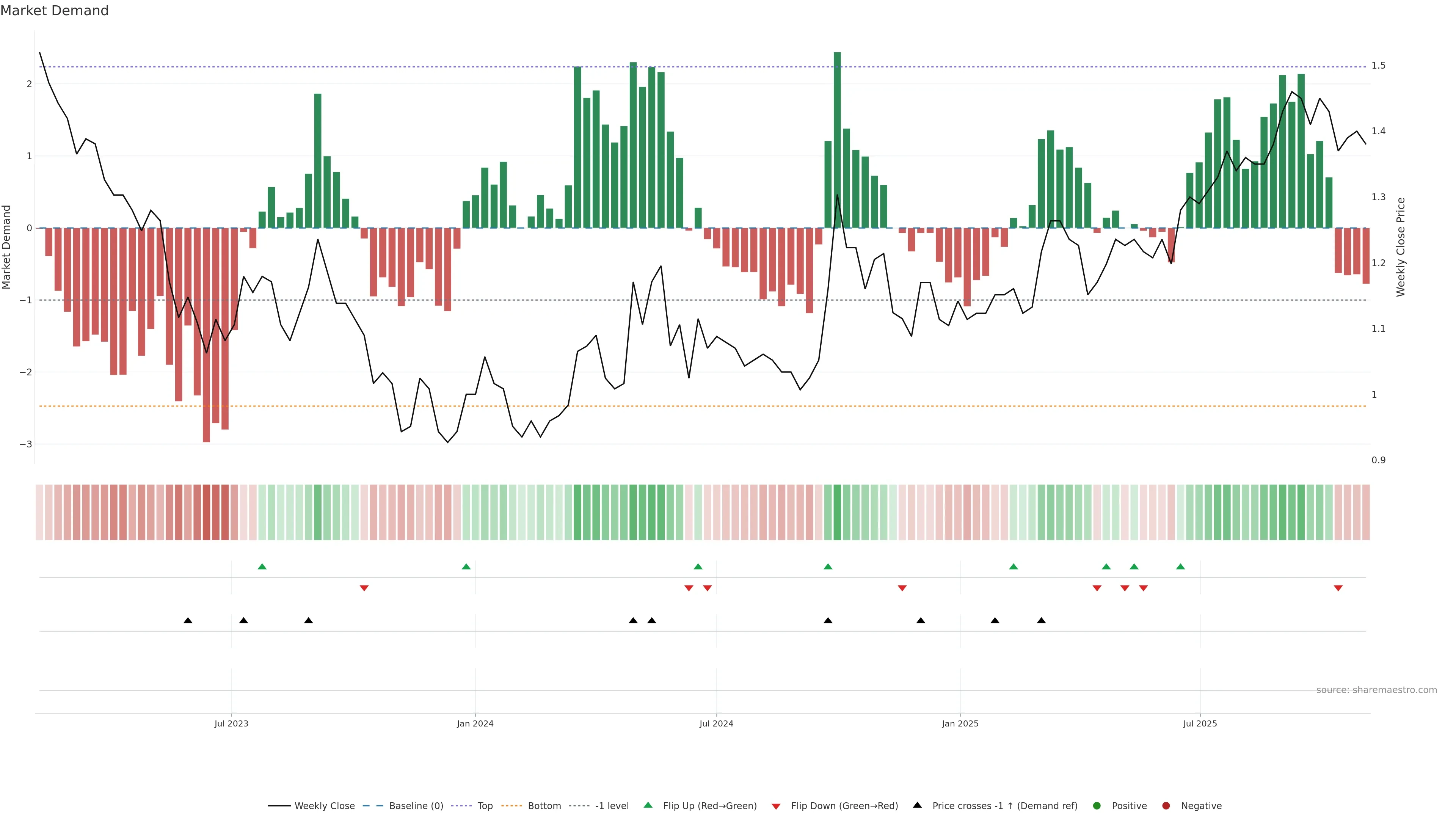Click the green triangle icon in legend
This screenshot has width=1456, height=819.
click(x=648, y=805)
